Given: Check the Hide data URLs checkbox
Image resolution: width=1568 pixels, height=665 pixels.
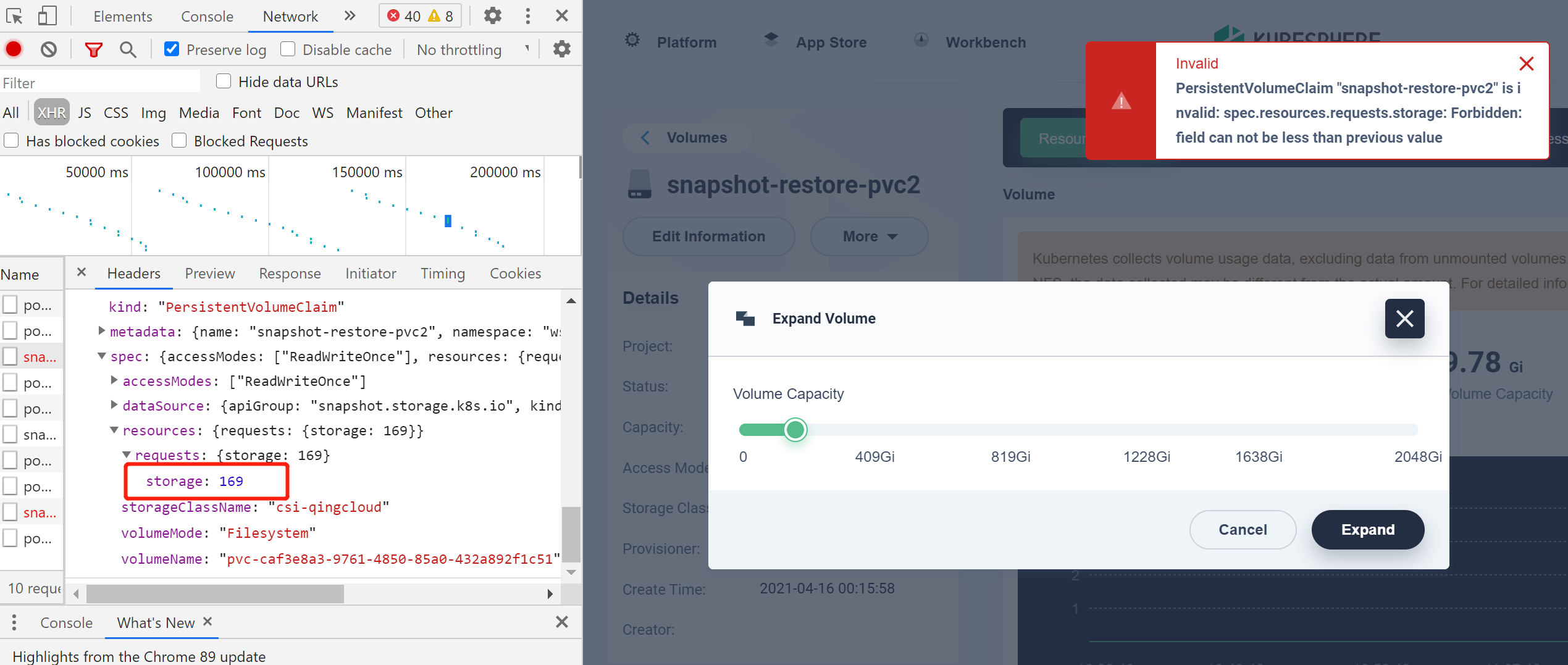Looking at the screenshot, I should point(223,81).
